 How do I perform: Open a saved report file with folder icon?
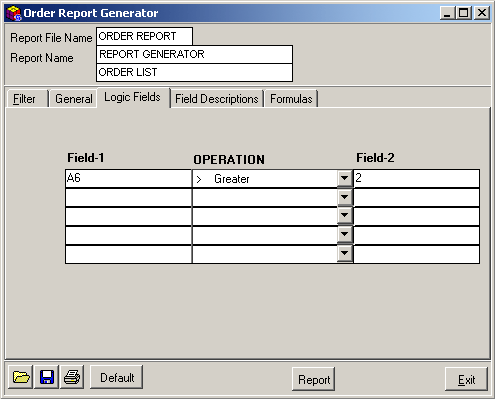[x=20, y=377]
